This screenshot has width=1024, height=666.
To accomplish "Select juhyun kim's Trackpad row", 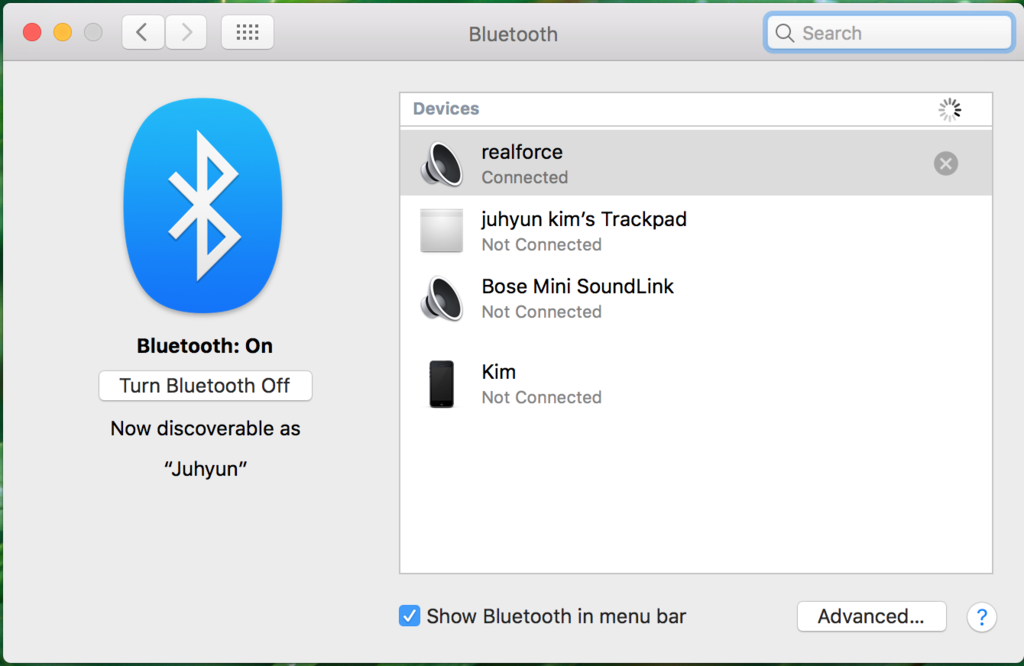I will [696, 230].
